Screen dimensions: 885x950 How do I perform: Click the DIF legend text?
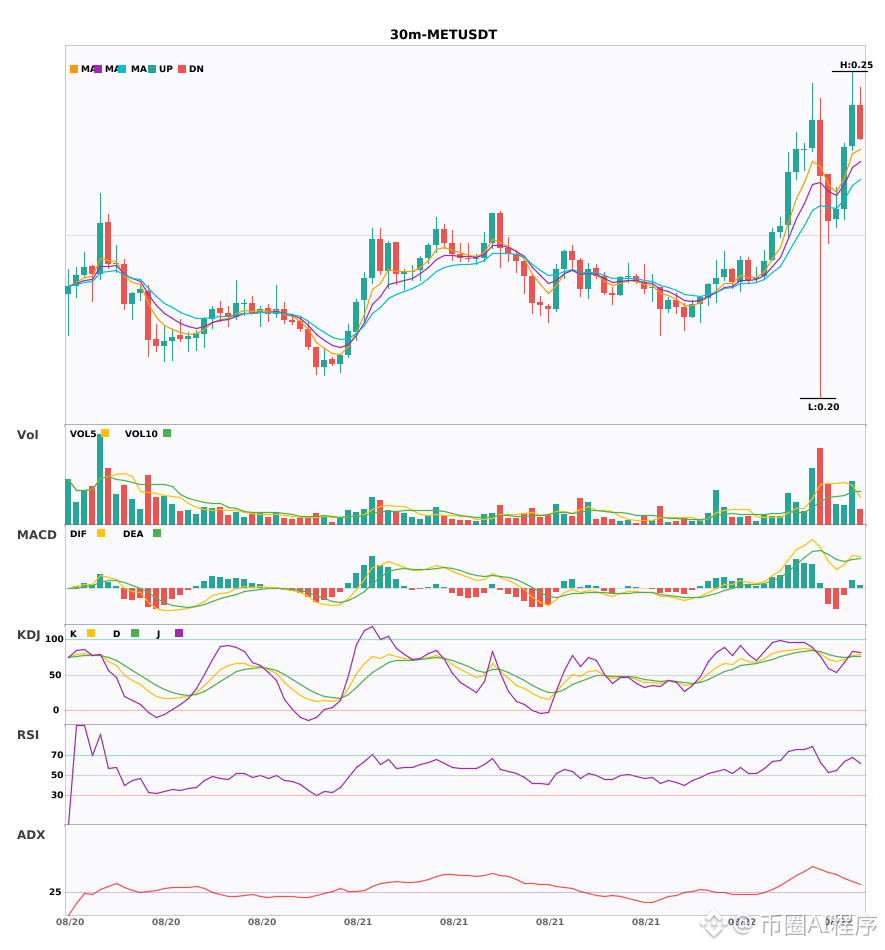click(x=78, y=534)
